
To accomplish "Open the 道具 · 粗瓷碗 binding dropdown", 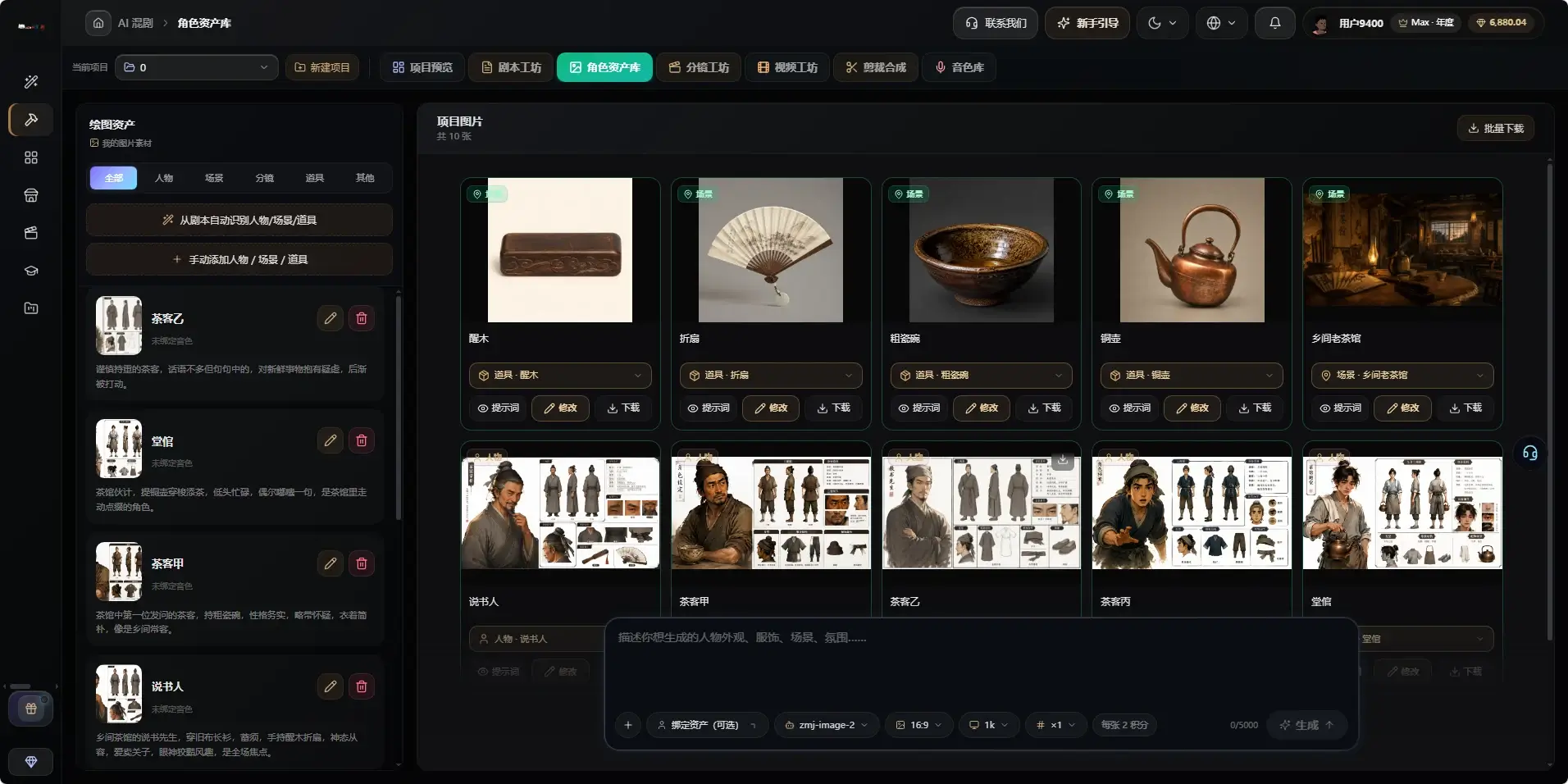I will coord(982,376).
